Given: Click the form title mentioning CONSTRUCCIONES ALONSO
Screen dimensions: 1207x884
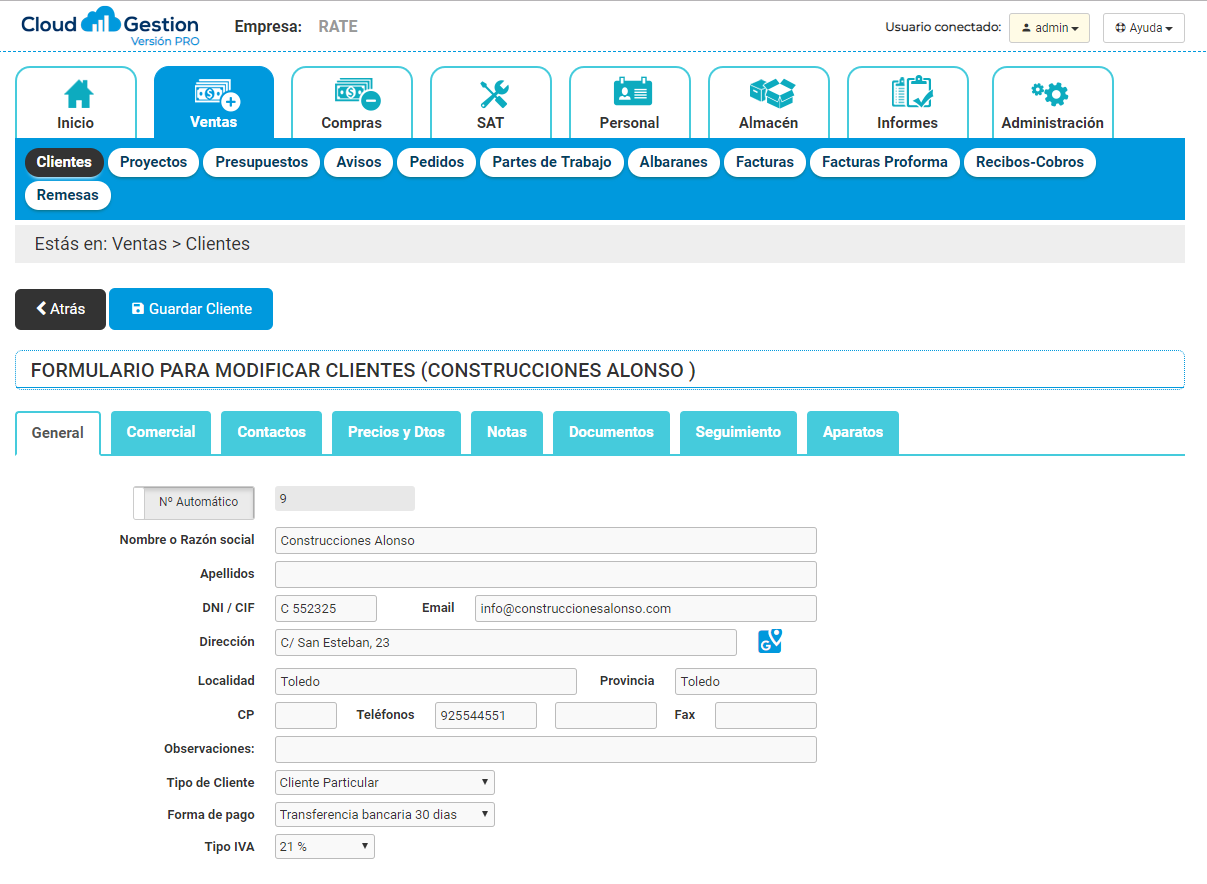Looking at the screenshot, I should coord(363,370).
